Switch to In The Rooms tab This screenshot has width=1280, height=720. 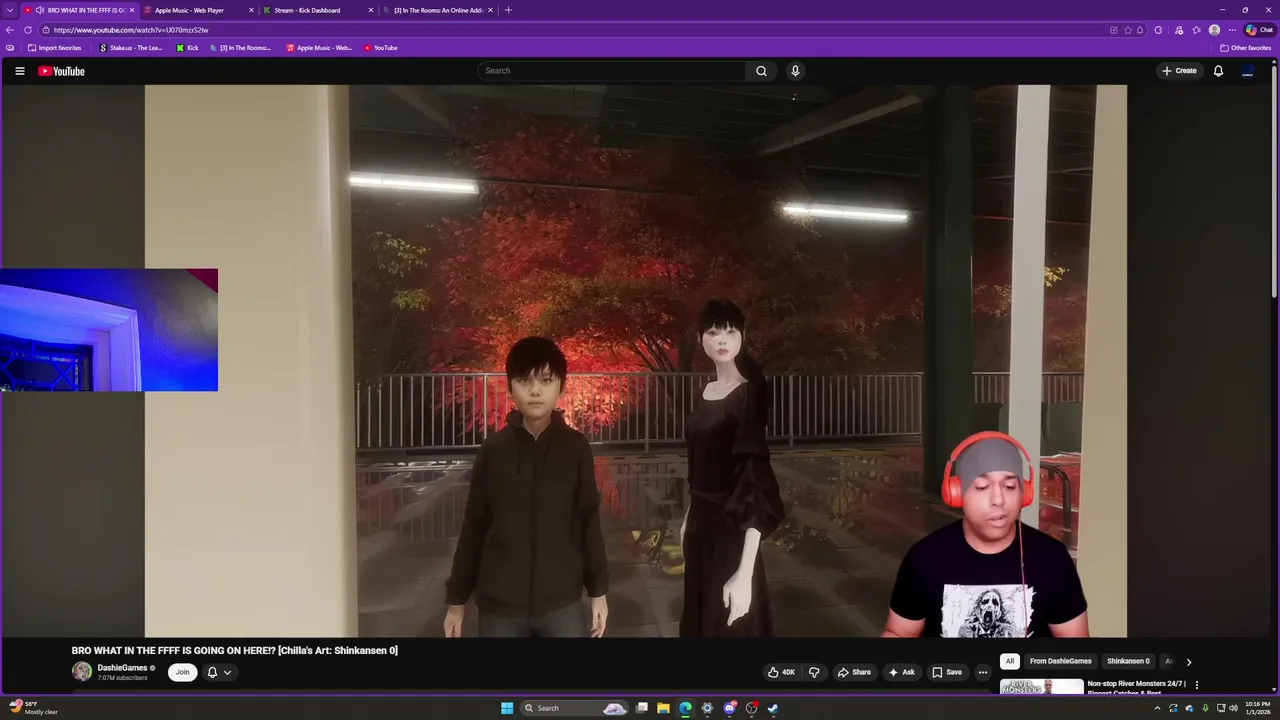coord(438,10)
